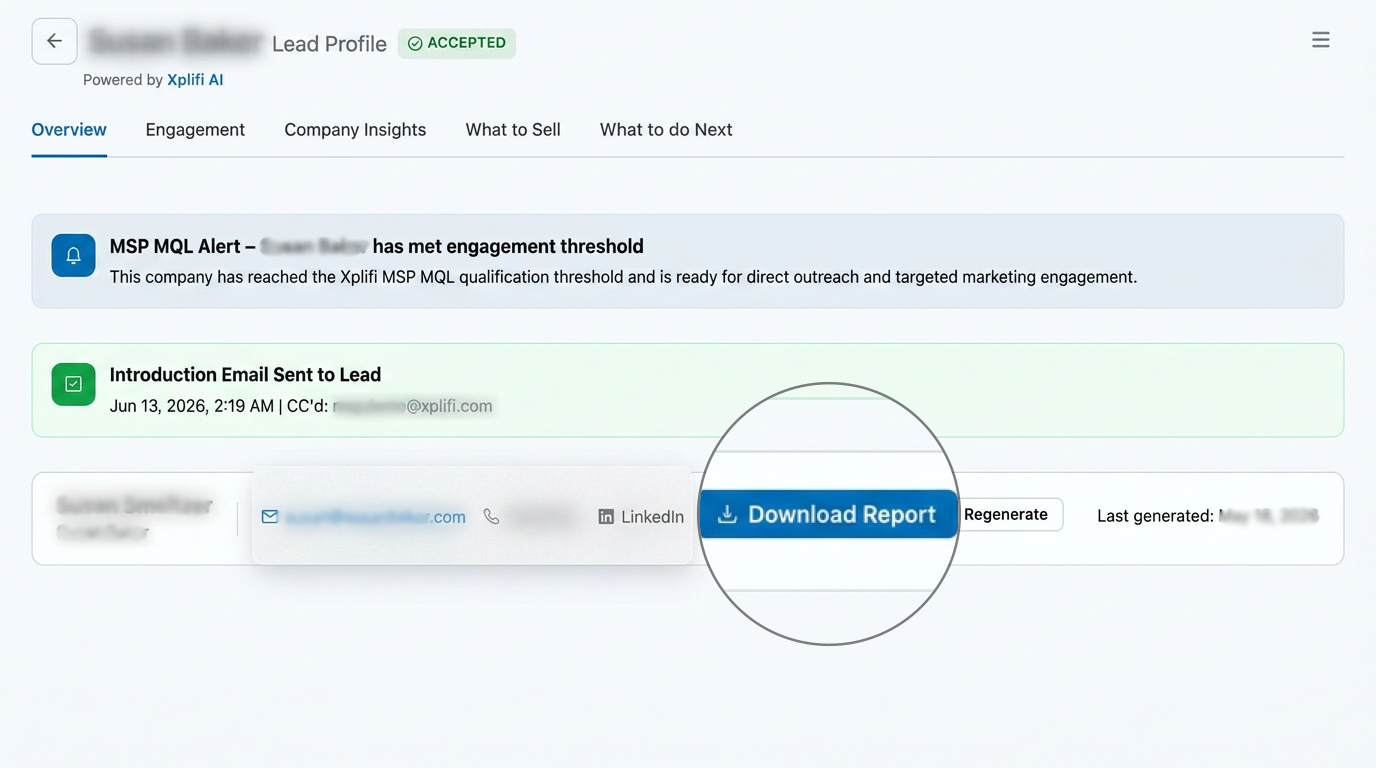Click the green checkmark email-sent icon

point(73,384)
